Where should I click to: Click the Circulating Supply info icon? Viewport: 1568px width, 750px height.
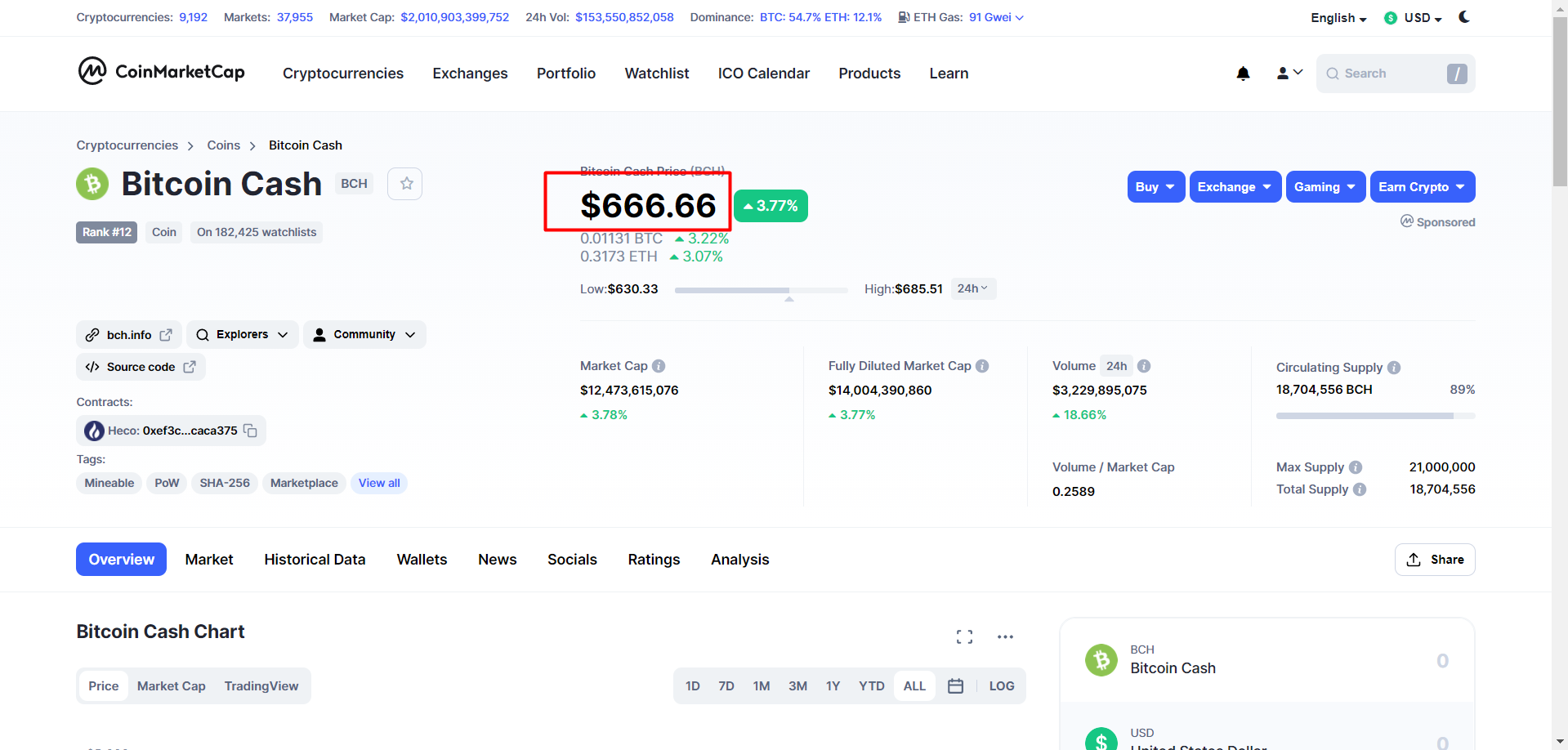click(1394, 368)
